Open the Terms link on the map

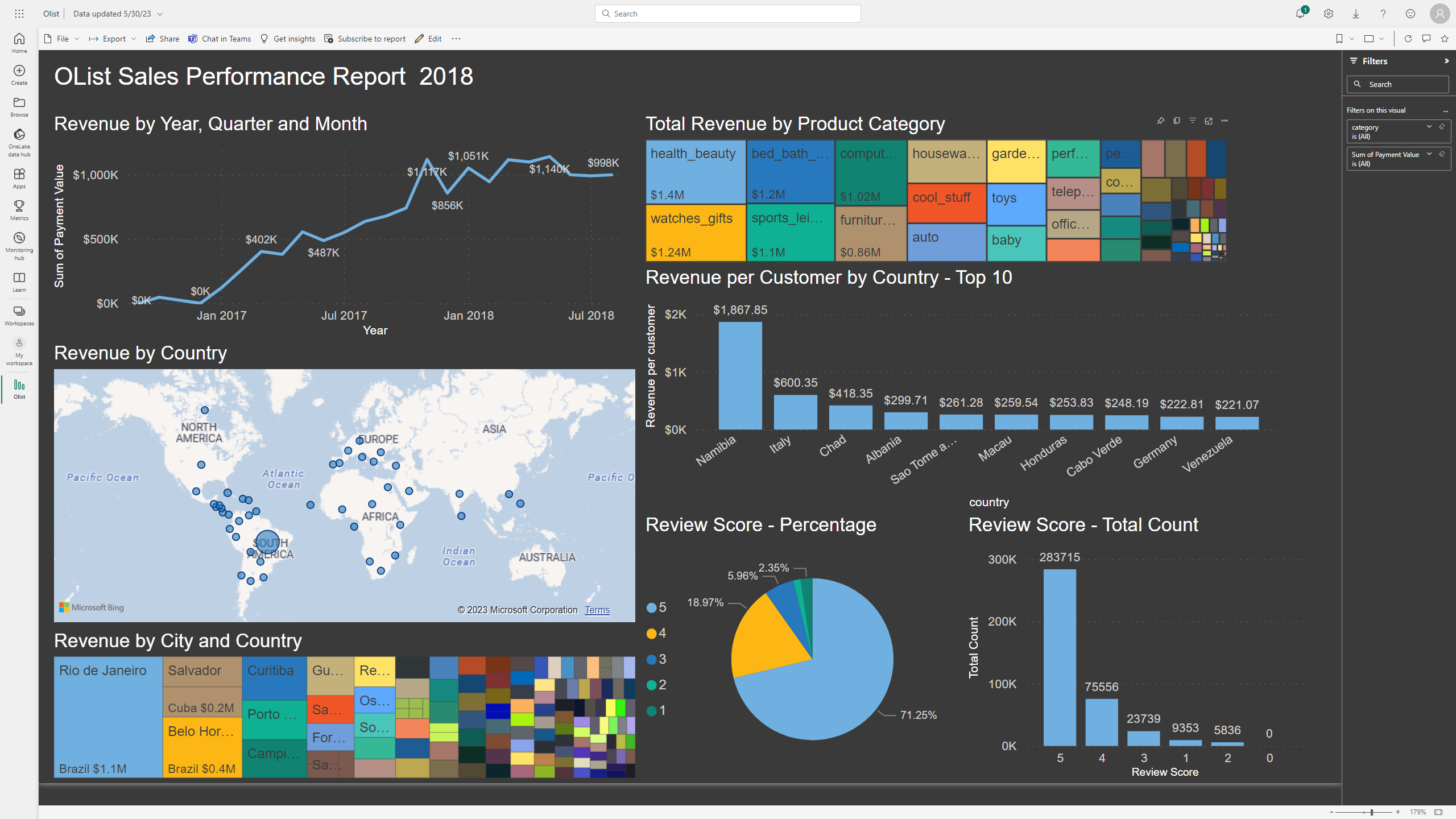(x=597, y=610)
